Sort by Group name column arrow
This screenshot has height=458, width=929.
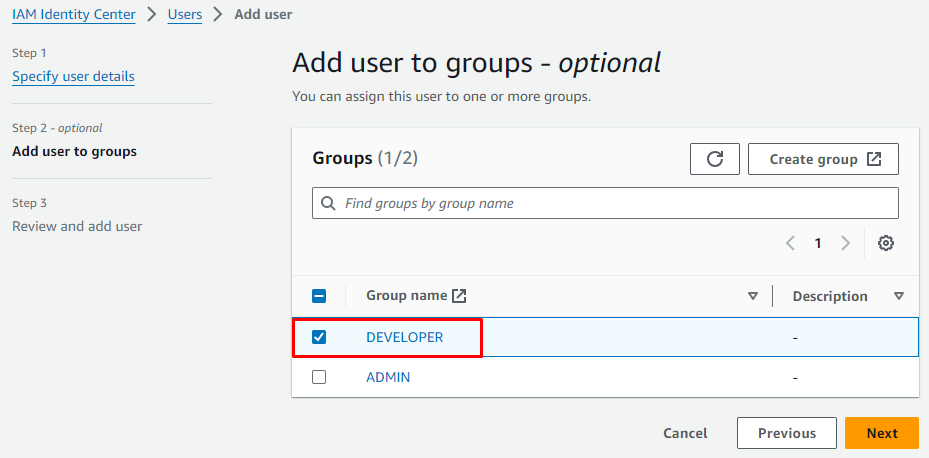[x=753, y=296]
